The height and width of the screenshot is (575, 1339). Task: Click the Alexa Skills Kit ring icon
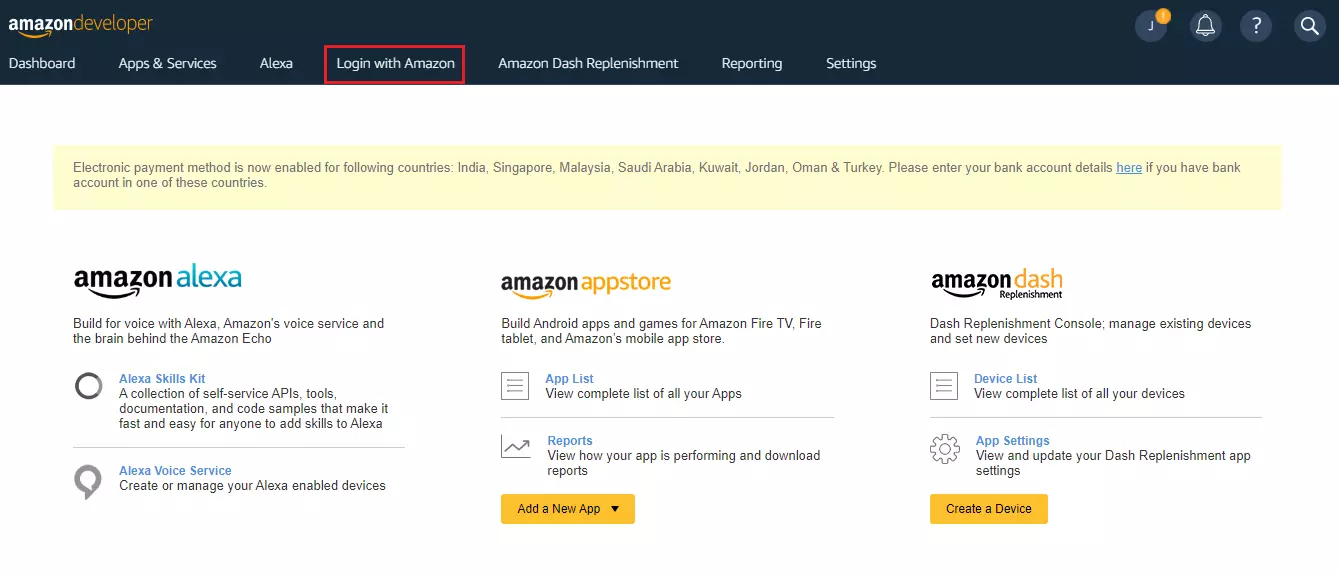coord(88,386)
